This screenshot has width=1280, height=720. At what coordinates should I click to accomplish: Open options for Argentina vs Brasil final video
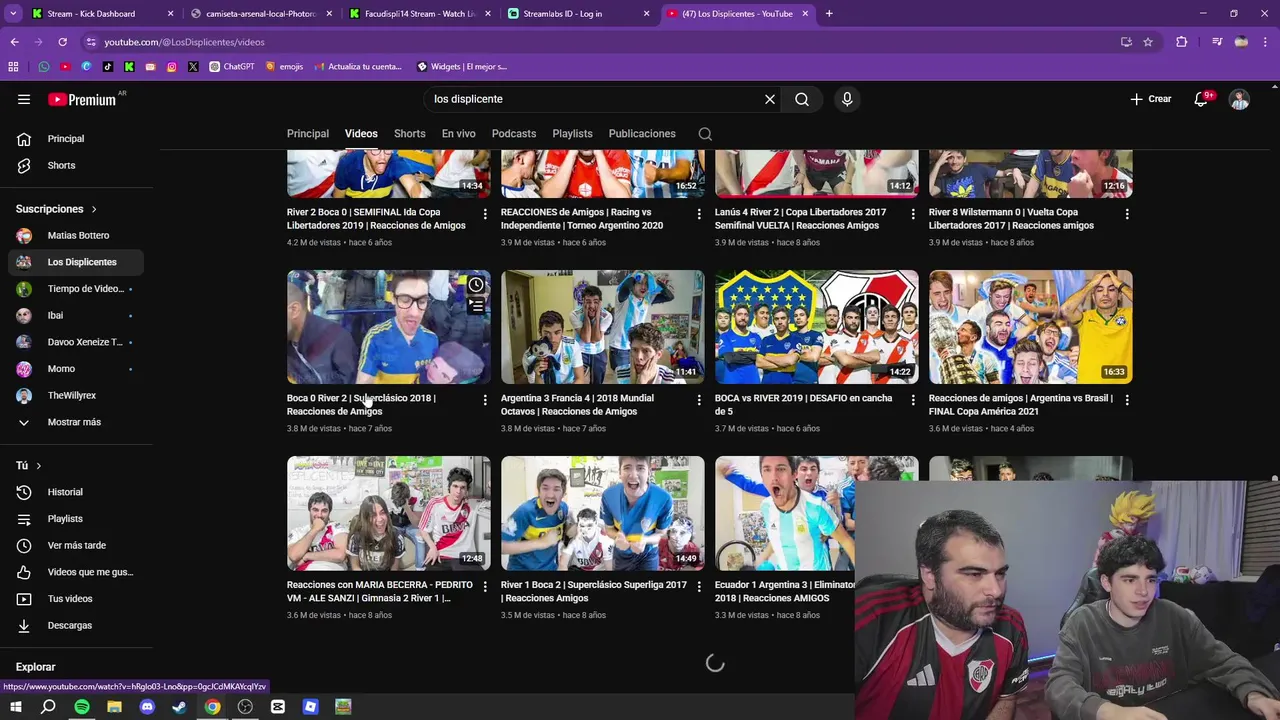tap(1127, 400)
